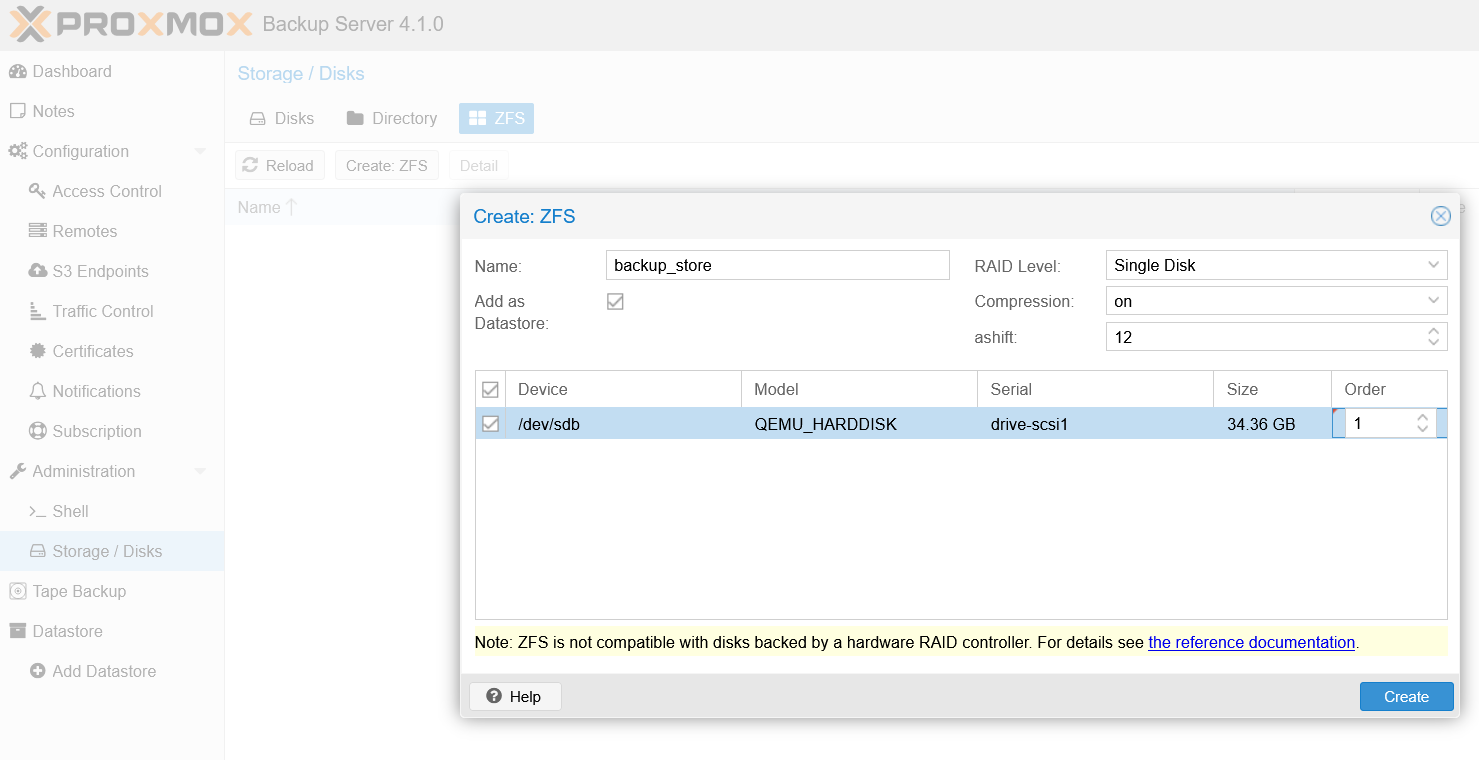Viewport: 1479px width, 760px height.
Task: Open the reference documentation link
Action: coord(1251,642)
